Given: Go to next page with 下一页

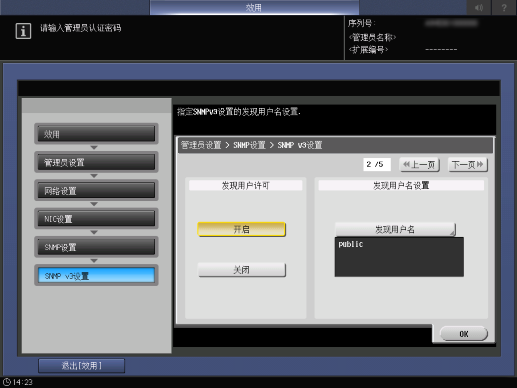Looking at the screenshot, I should [x=467, y=165].
